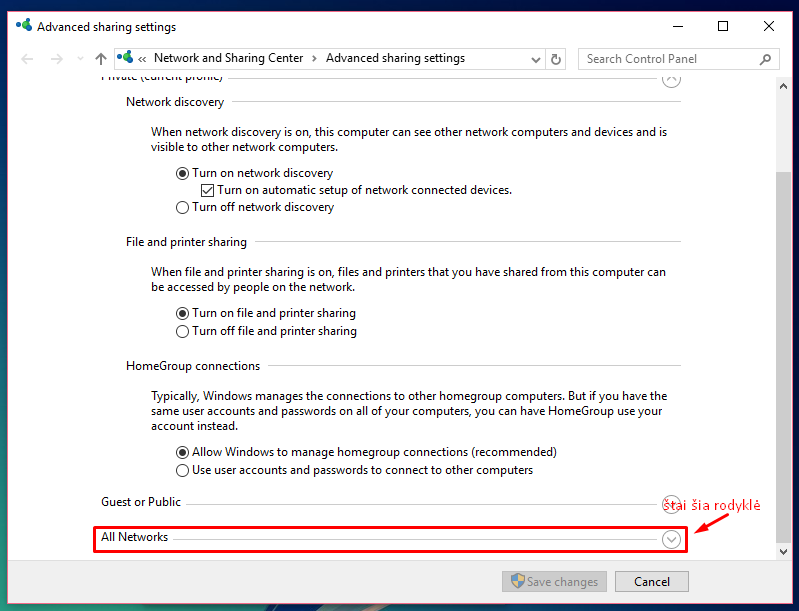Minimize the Advanced sharing settings window
799x611 pixels.
678,26
